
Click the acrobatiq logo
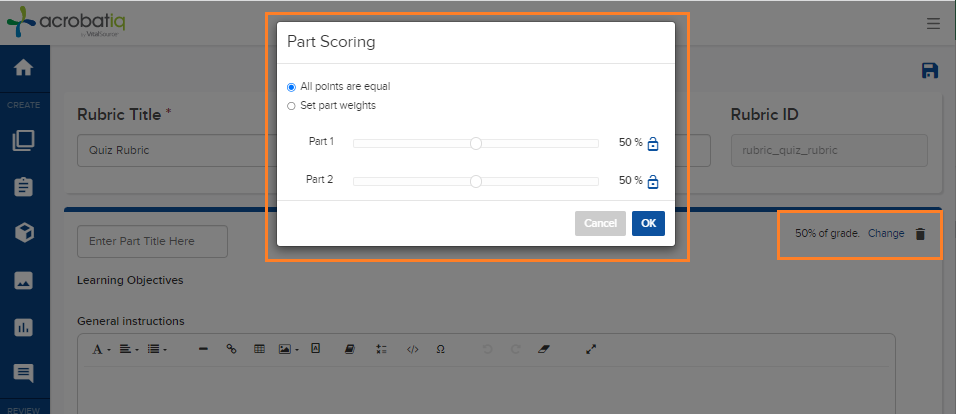(66, 23)
